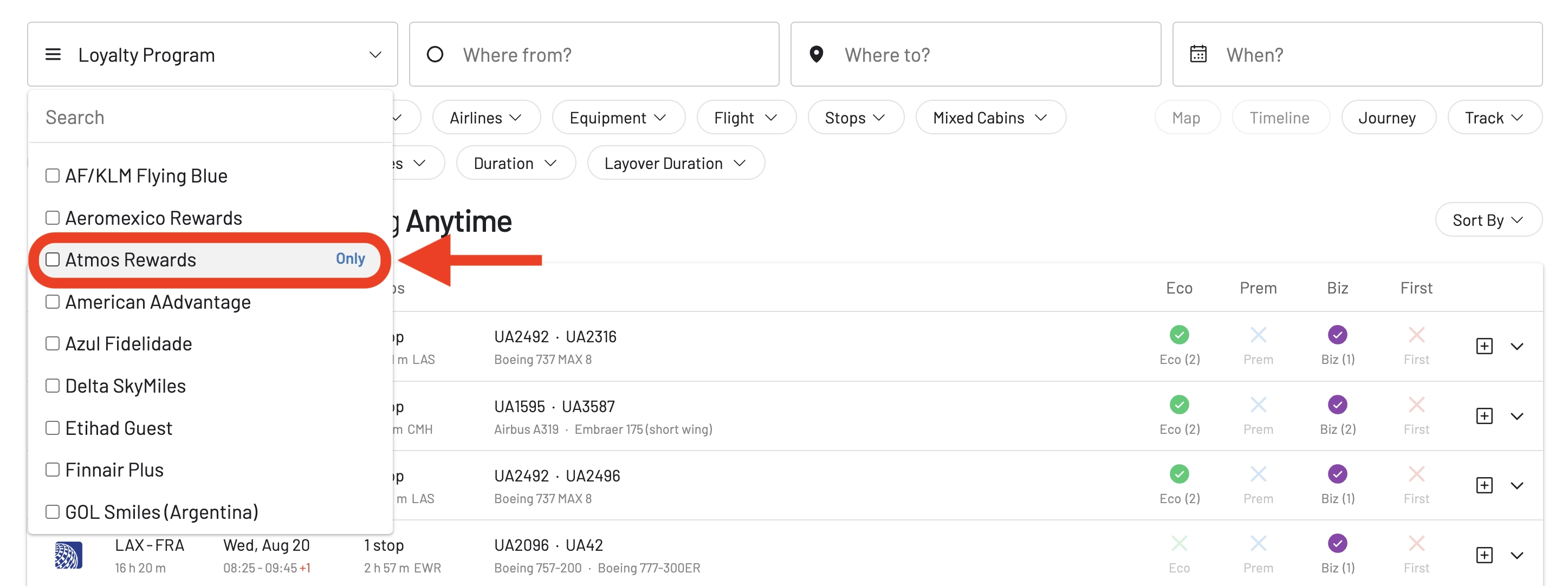Check the Aeromexico Rewards checkbox

[x=53, y=218]
